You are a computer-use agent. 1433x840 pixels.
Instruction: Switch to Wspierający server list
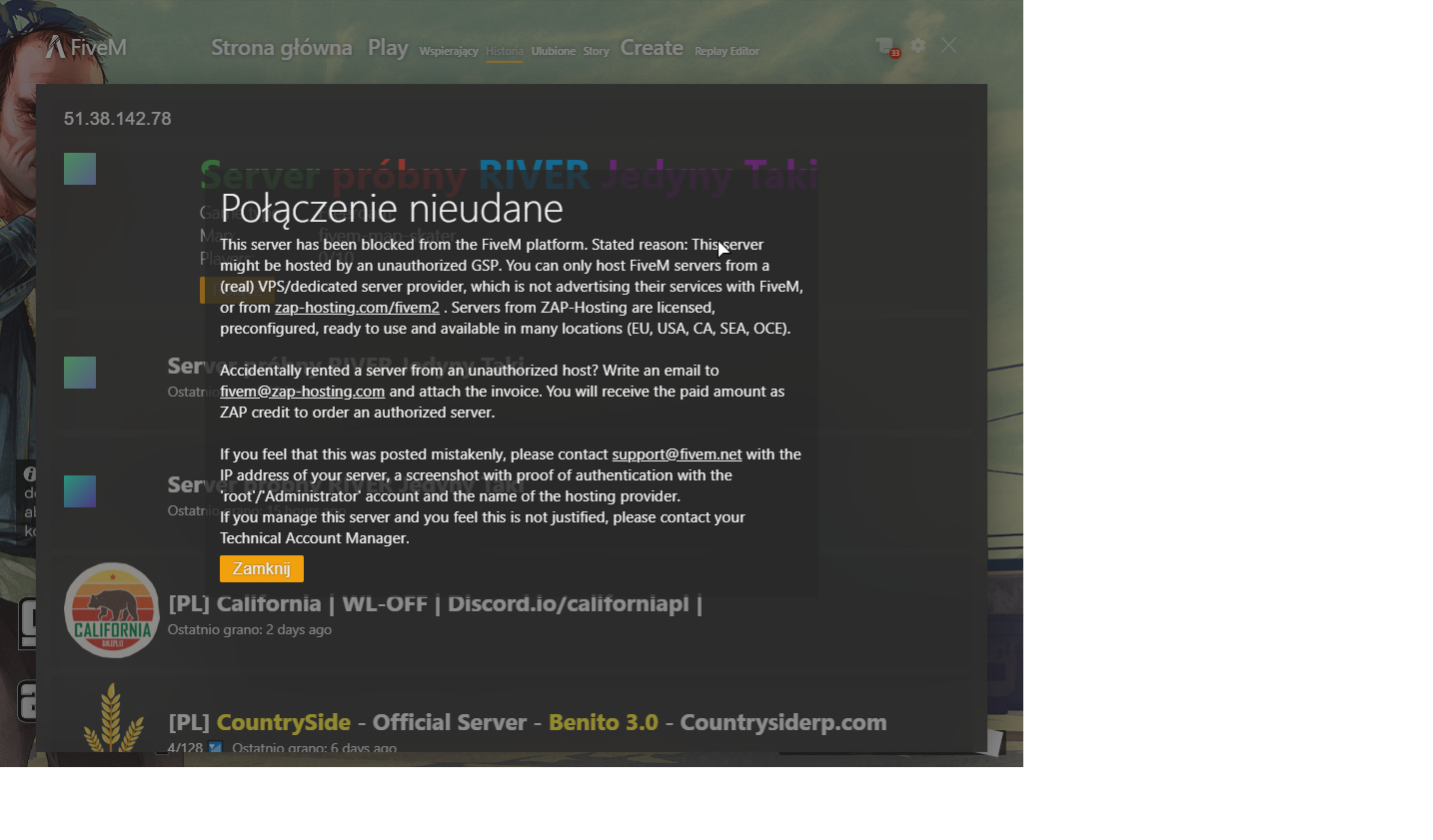pyautogui.click(x=449, y=51)
